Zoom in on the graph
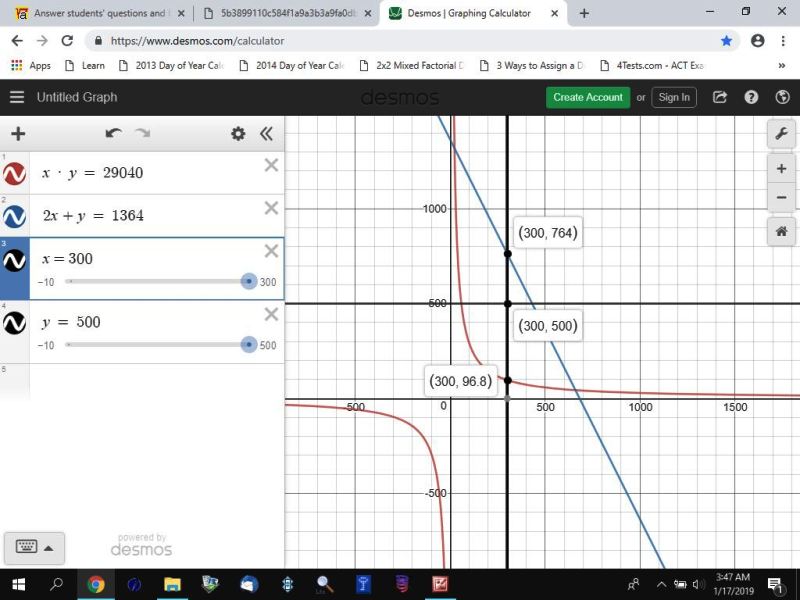800x600 pixels. point(781,169)
